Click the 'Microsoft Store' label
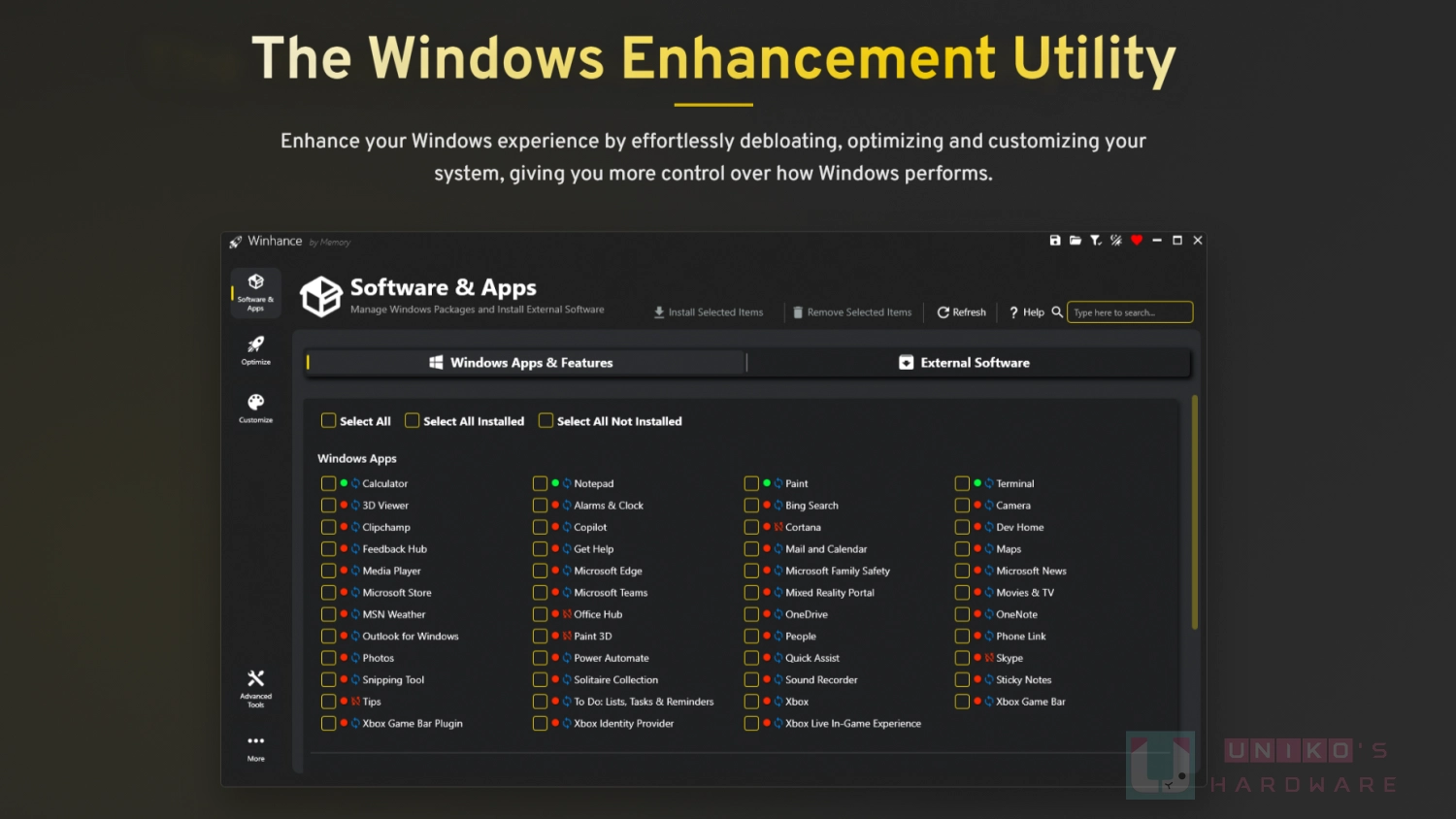Image resolution: width=1456 pixels, height=819 pixels. (x=397, y=593)
